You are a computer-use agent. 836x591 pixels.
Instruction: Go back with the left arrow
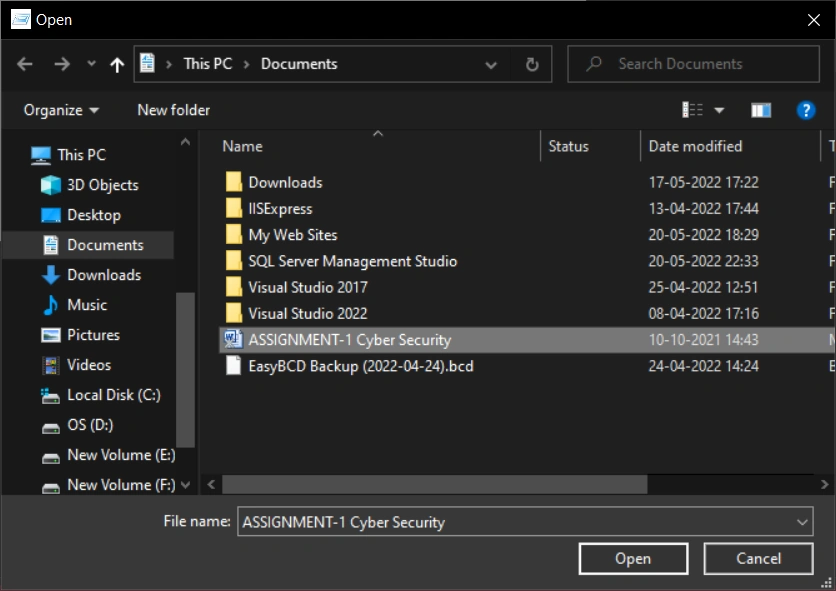click(x=25, y=65)
